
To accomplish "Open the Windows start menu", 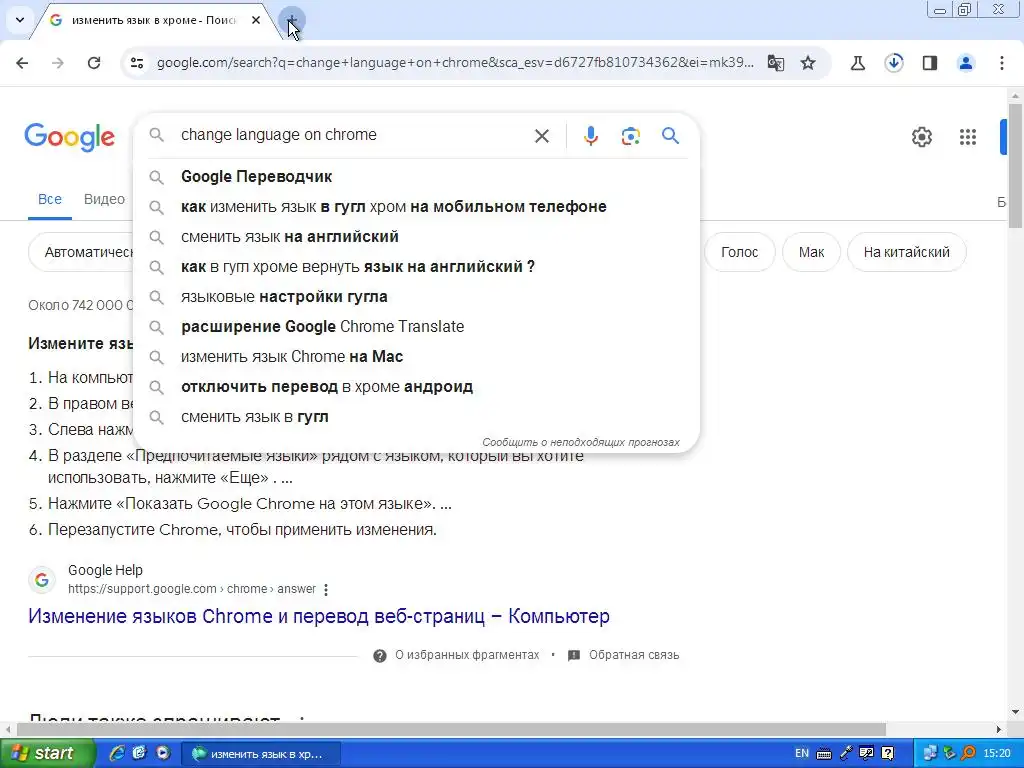I will [x=46, y=753].
